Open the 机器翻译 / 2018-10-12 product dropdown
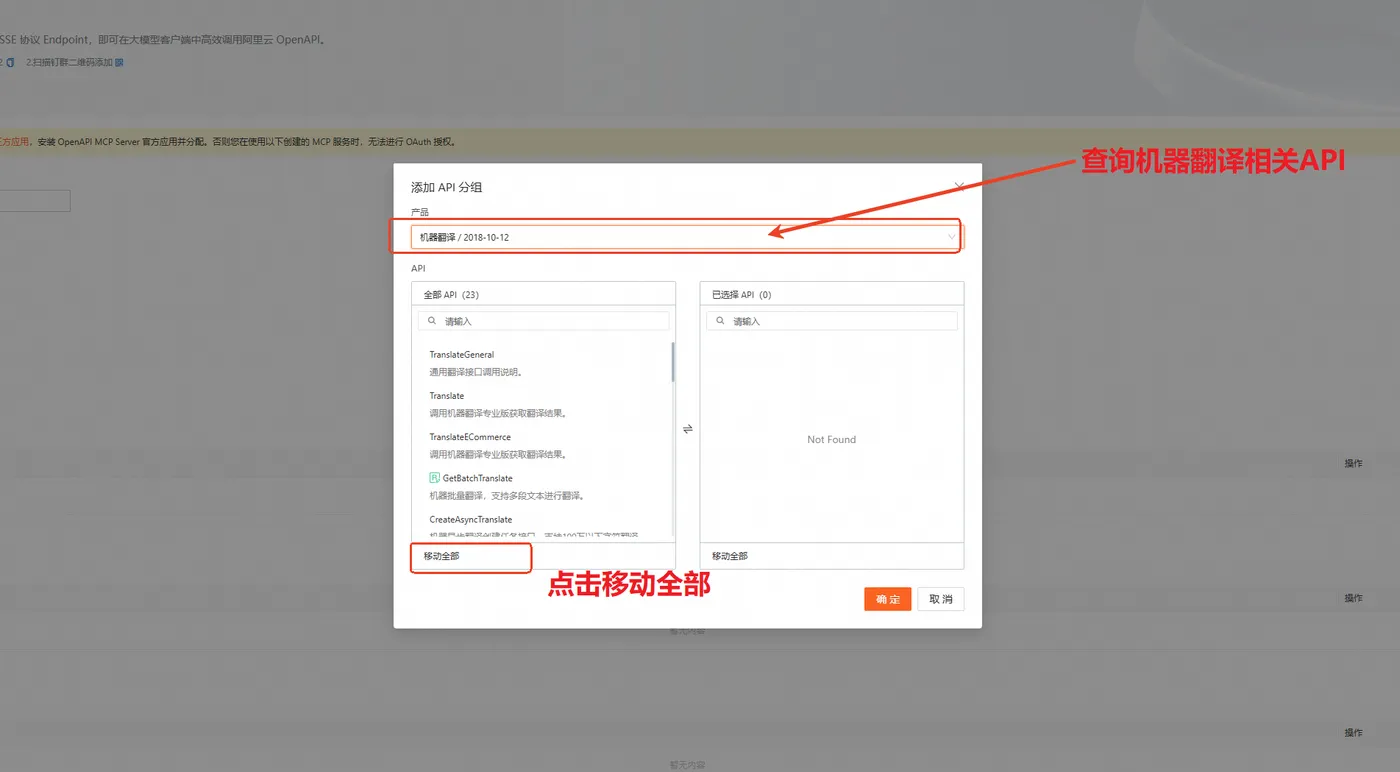Screen dimensions: 1400x772 pos(687,237)
